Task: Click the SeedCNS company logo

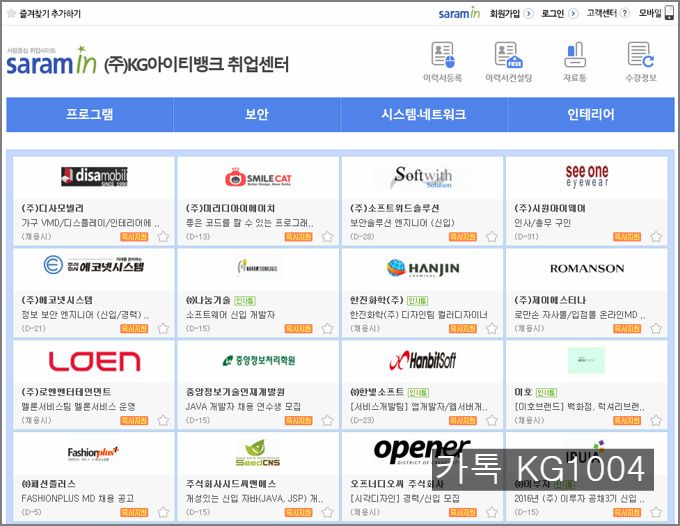Action: pyautogui.click(x=258, y=453)
